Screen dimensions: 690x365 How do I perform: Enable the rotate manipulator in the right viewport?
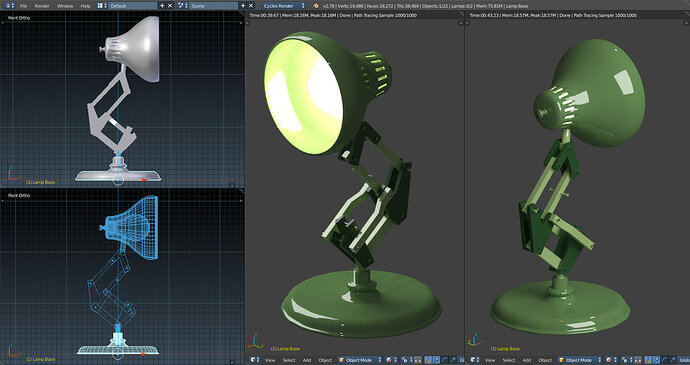click(x=664, y=360)
